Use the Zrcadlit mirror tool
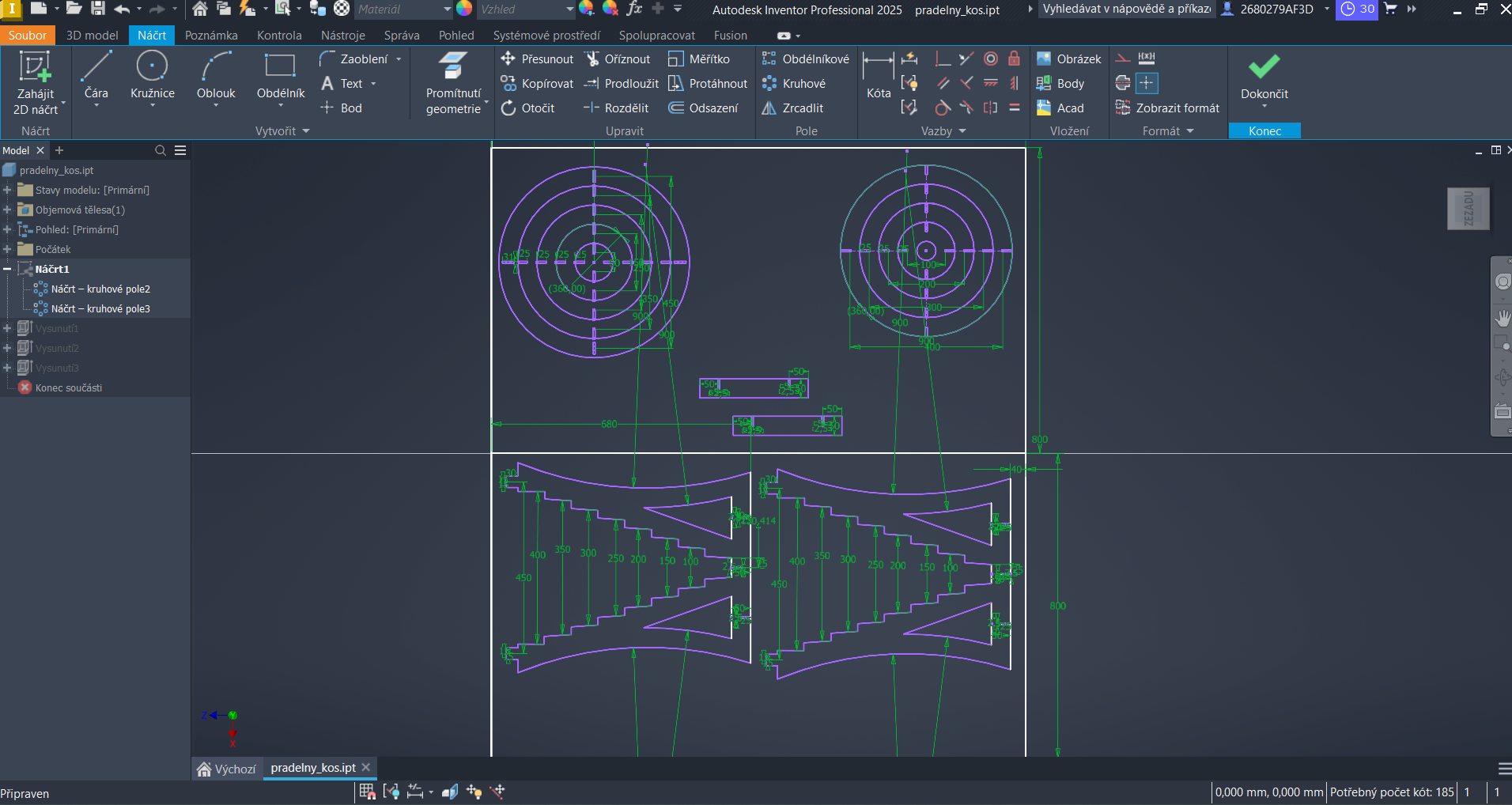The width and height of the screenshot is (1512, 805). [793, 108]
